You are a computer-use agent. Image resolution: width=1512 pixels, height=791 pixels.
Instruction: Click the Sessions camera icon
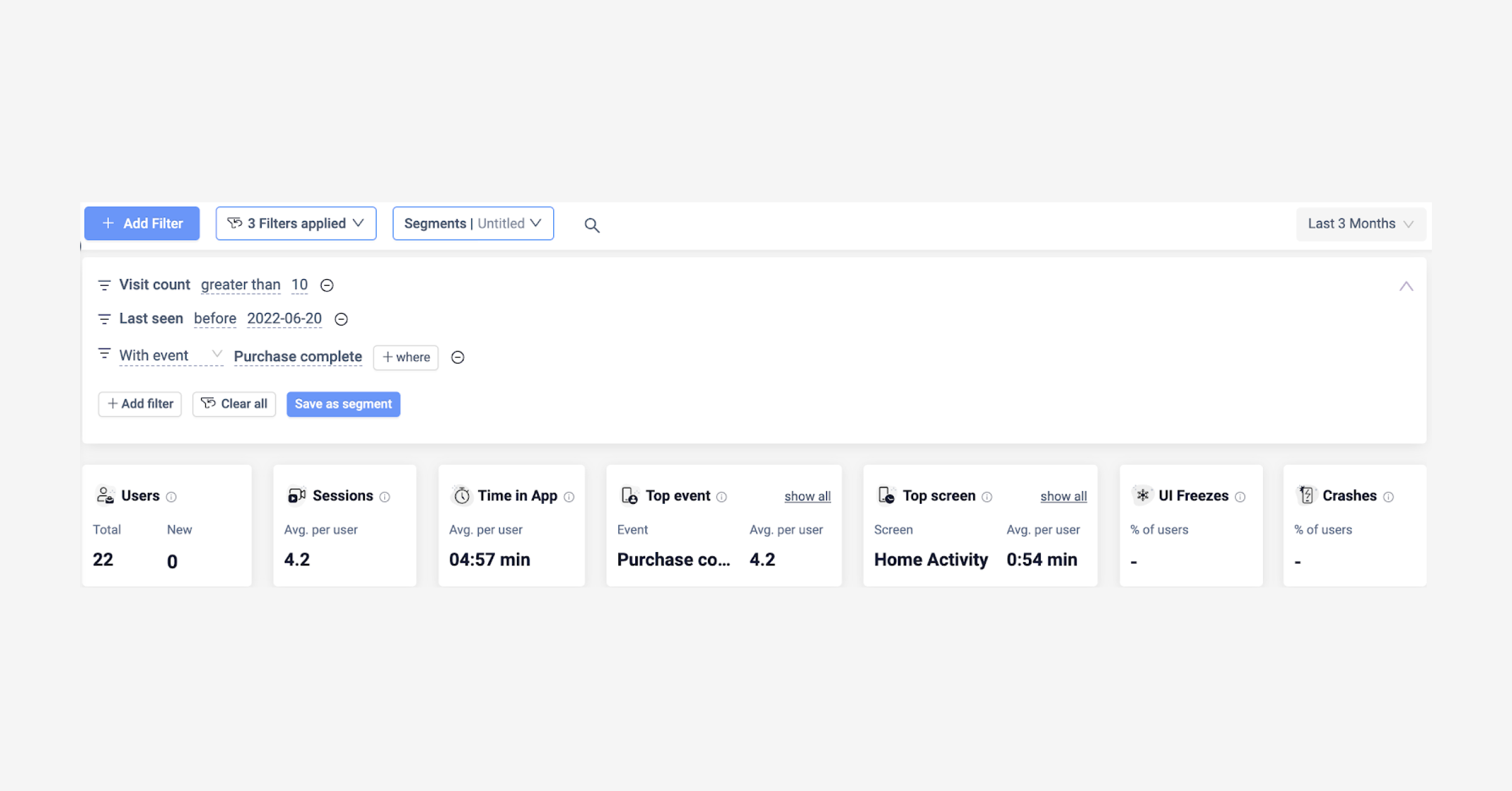(296, 495)
